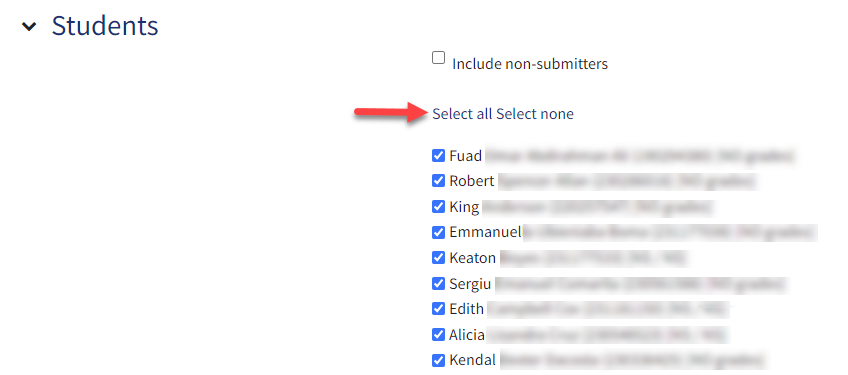Click the Keaton student name label
This screenshot has width=848, height=375.
[x=473, y=258]
